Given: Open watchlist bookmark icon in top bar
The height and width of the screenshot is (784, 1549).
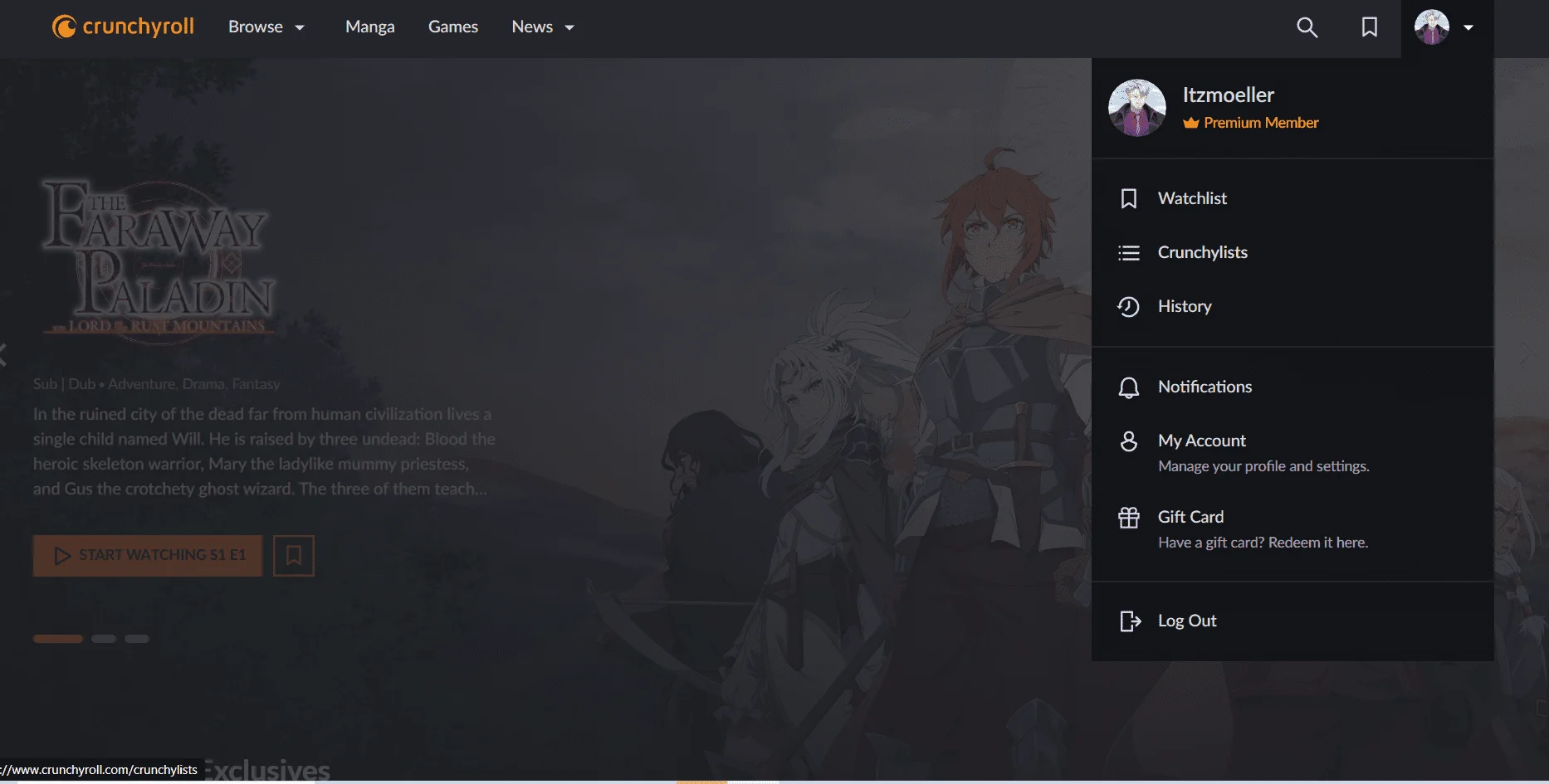Looking at the screenshot, I should pos(1369,27).
